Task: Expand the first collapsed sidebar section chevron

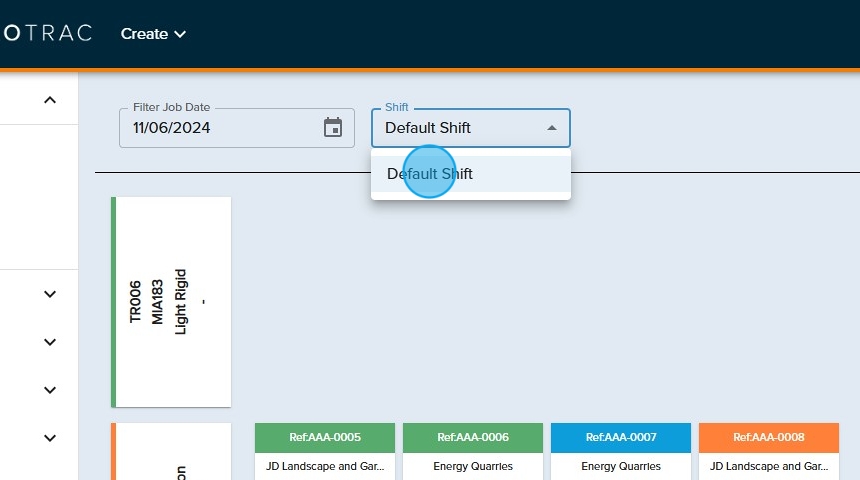Action: pyautogui.click(x=50, y=294)
